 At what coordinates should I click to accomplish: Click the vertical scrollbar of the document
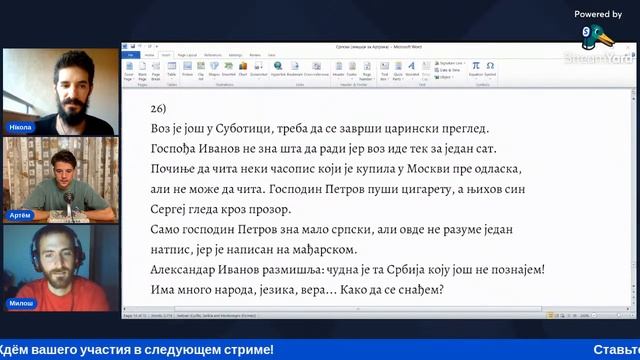click(x=633, y=198)
